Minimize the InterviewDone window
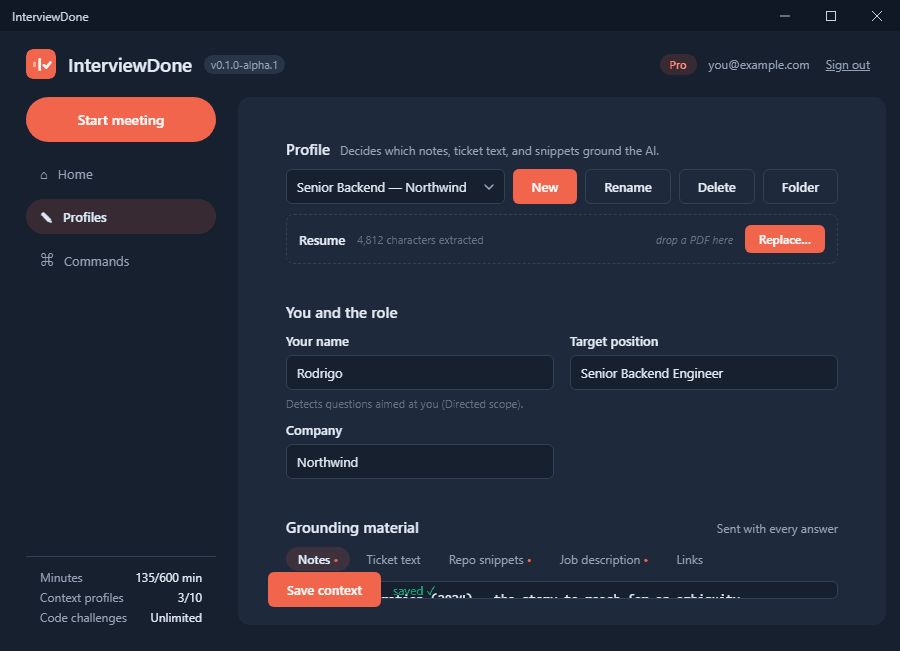 coord(785,16)
